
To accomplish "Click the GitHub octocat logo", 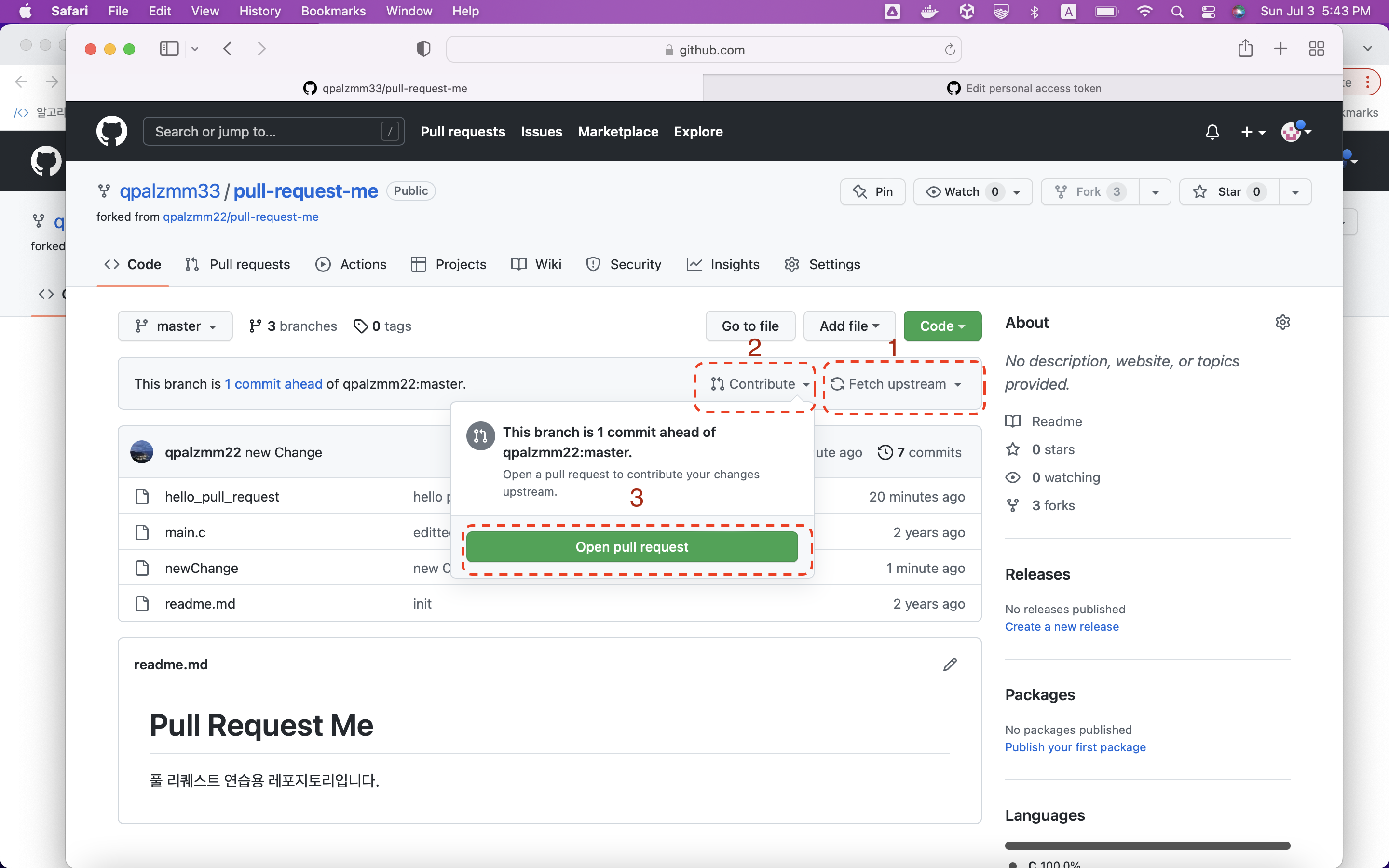I will tap(111, 132).
